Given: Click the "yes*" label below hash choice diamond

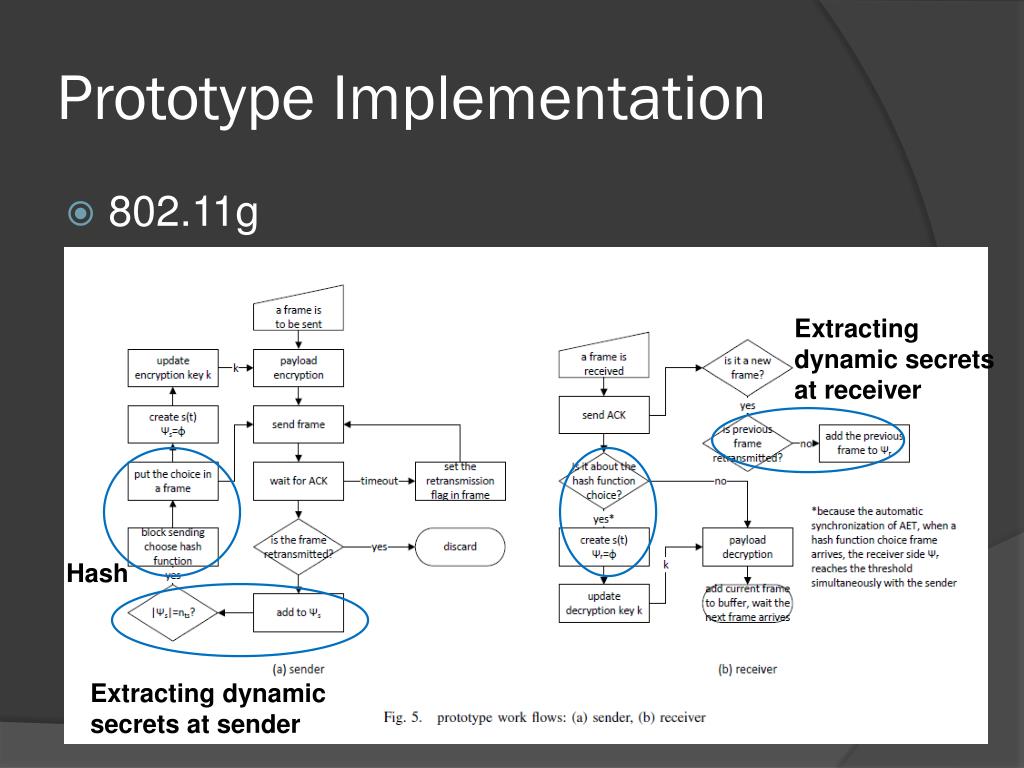Looking at the screenshot, I should (x=603, y=519).
